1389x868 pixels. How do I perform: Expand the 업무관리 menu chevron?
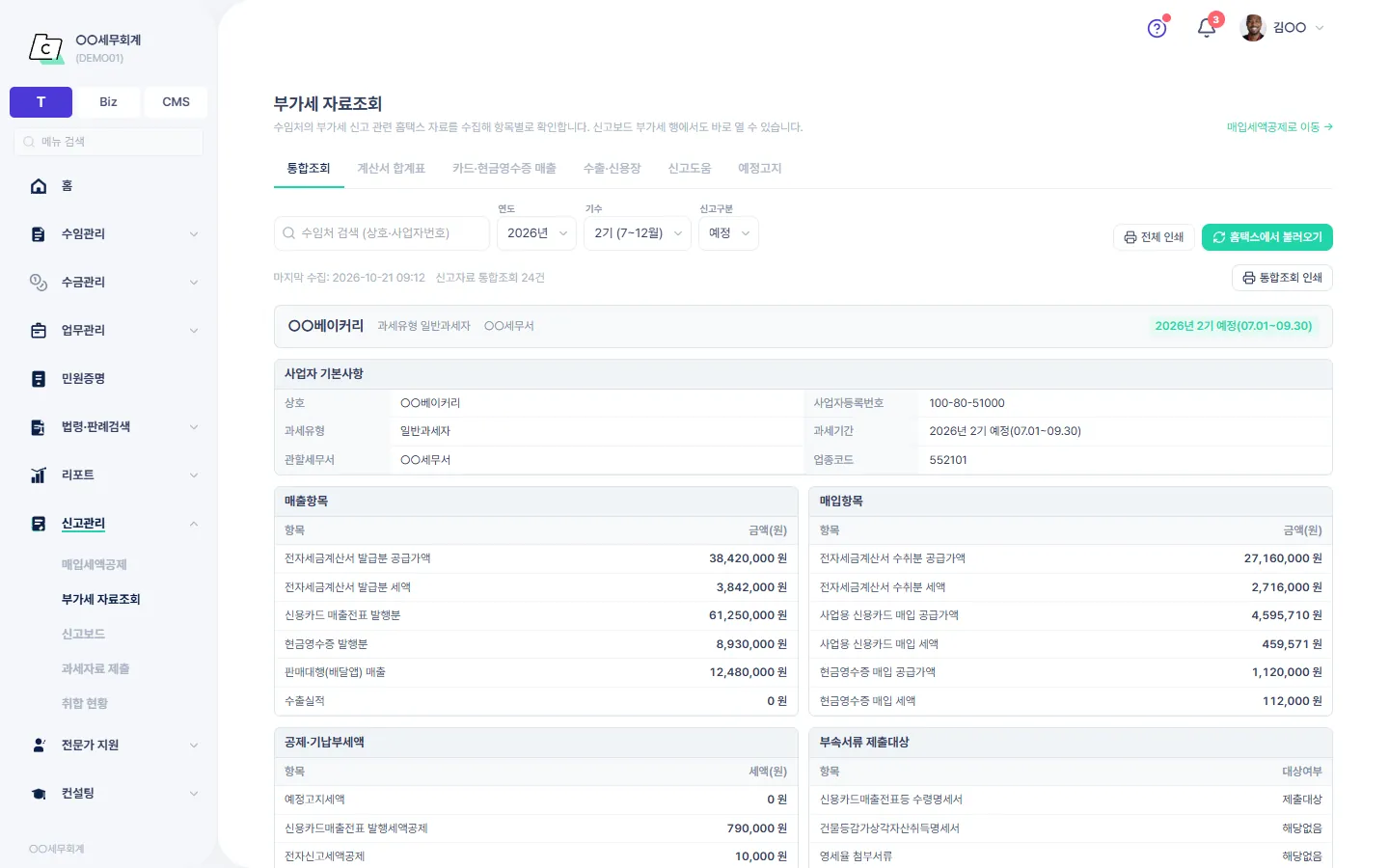[194, 331]
